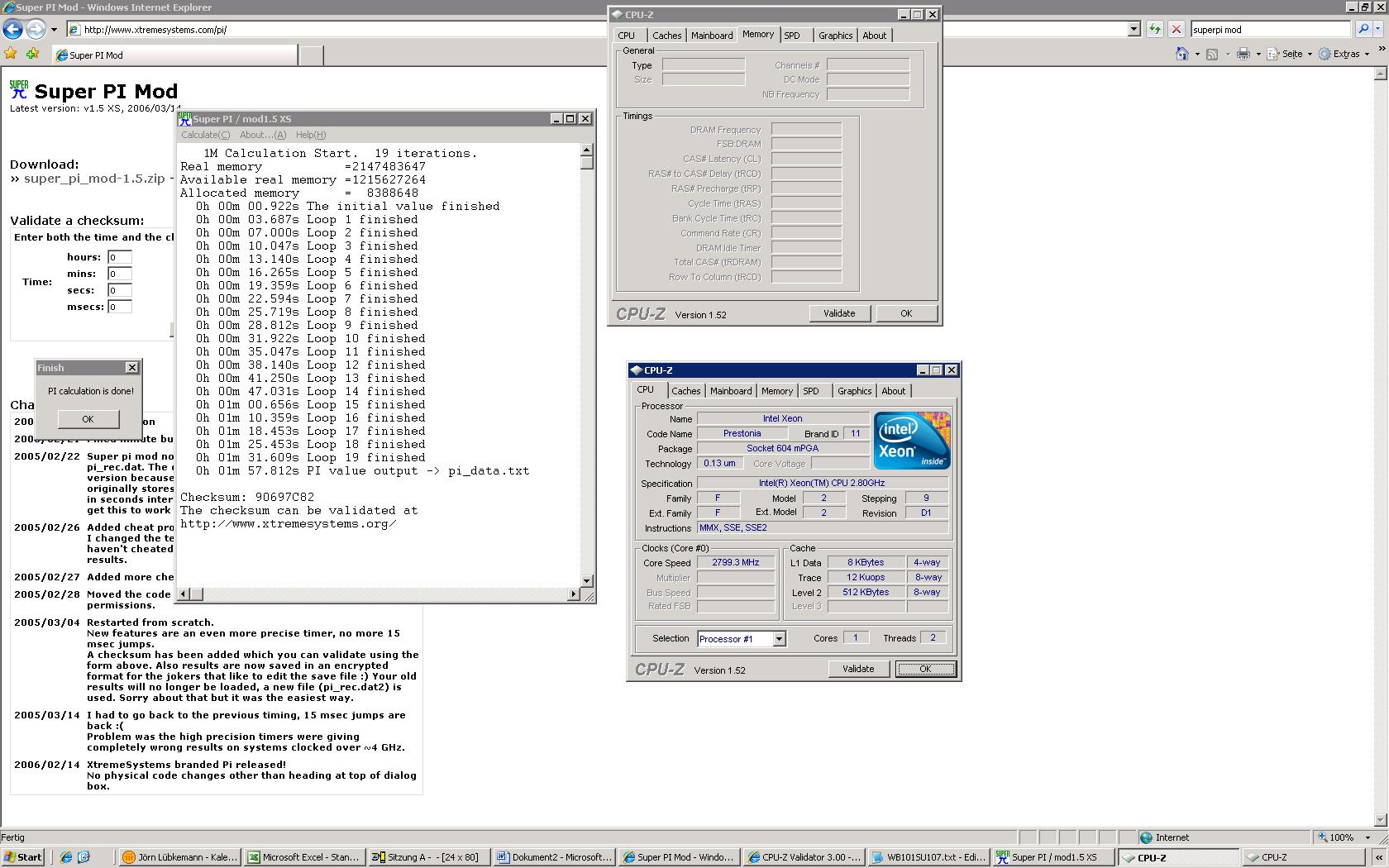
Task: Click the Intel Xeon inside logo
Action: click(913, 441)
